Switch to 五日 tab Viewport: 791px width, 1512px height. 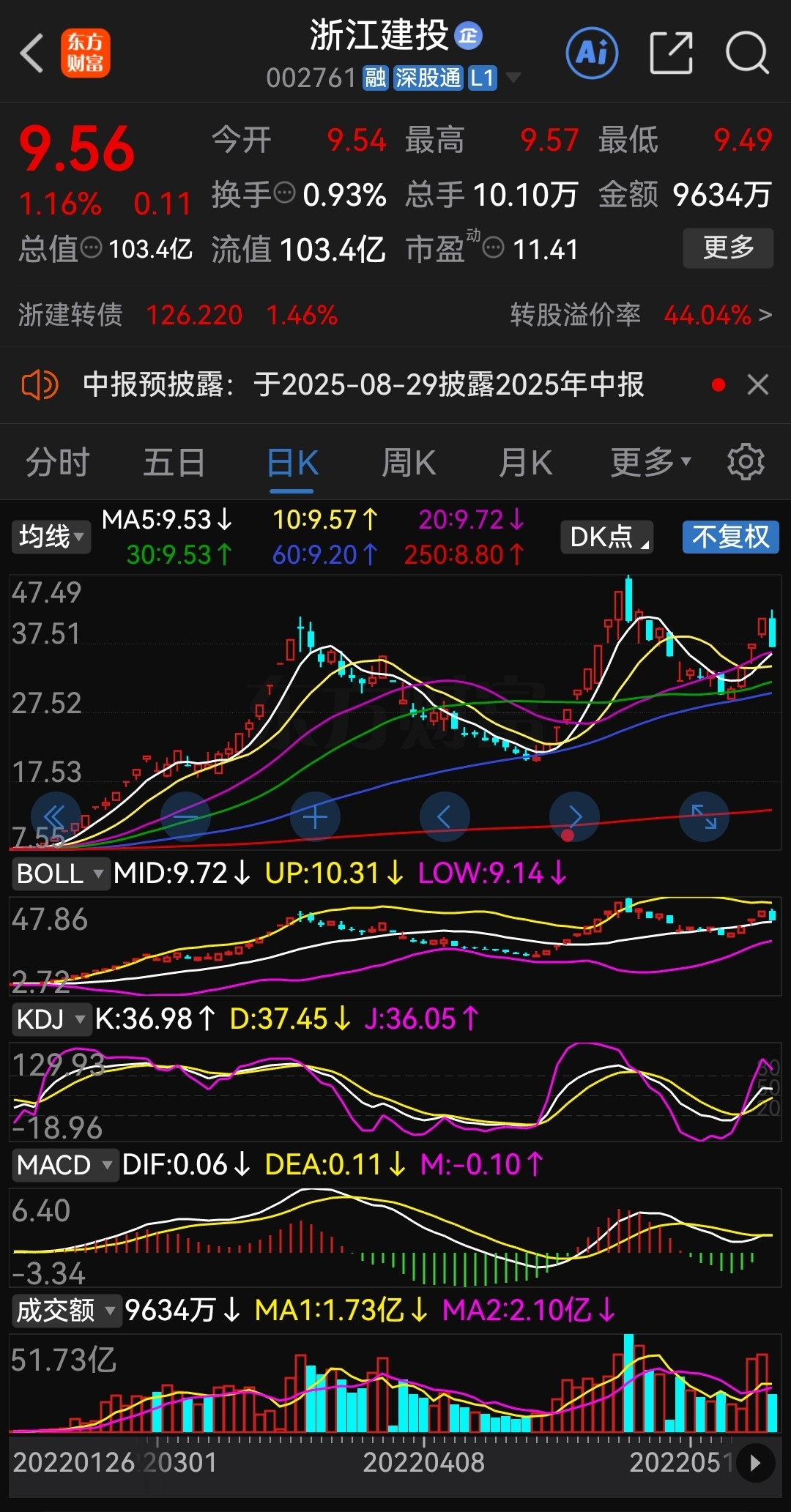174,463
